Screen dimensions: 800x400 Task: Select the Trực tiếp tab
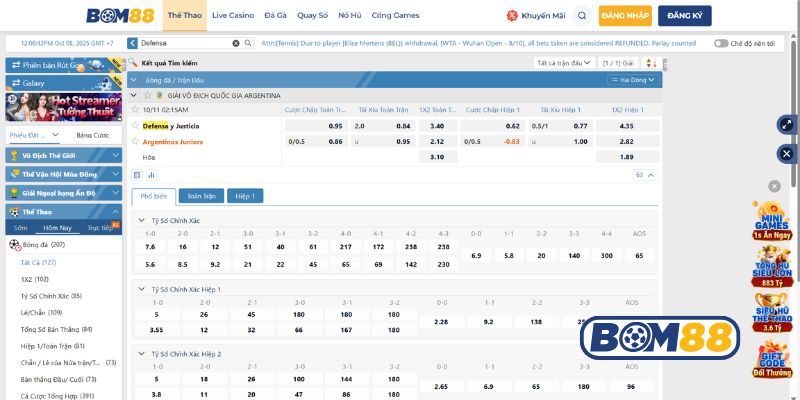point(101,228)
